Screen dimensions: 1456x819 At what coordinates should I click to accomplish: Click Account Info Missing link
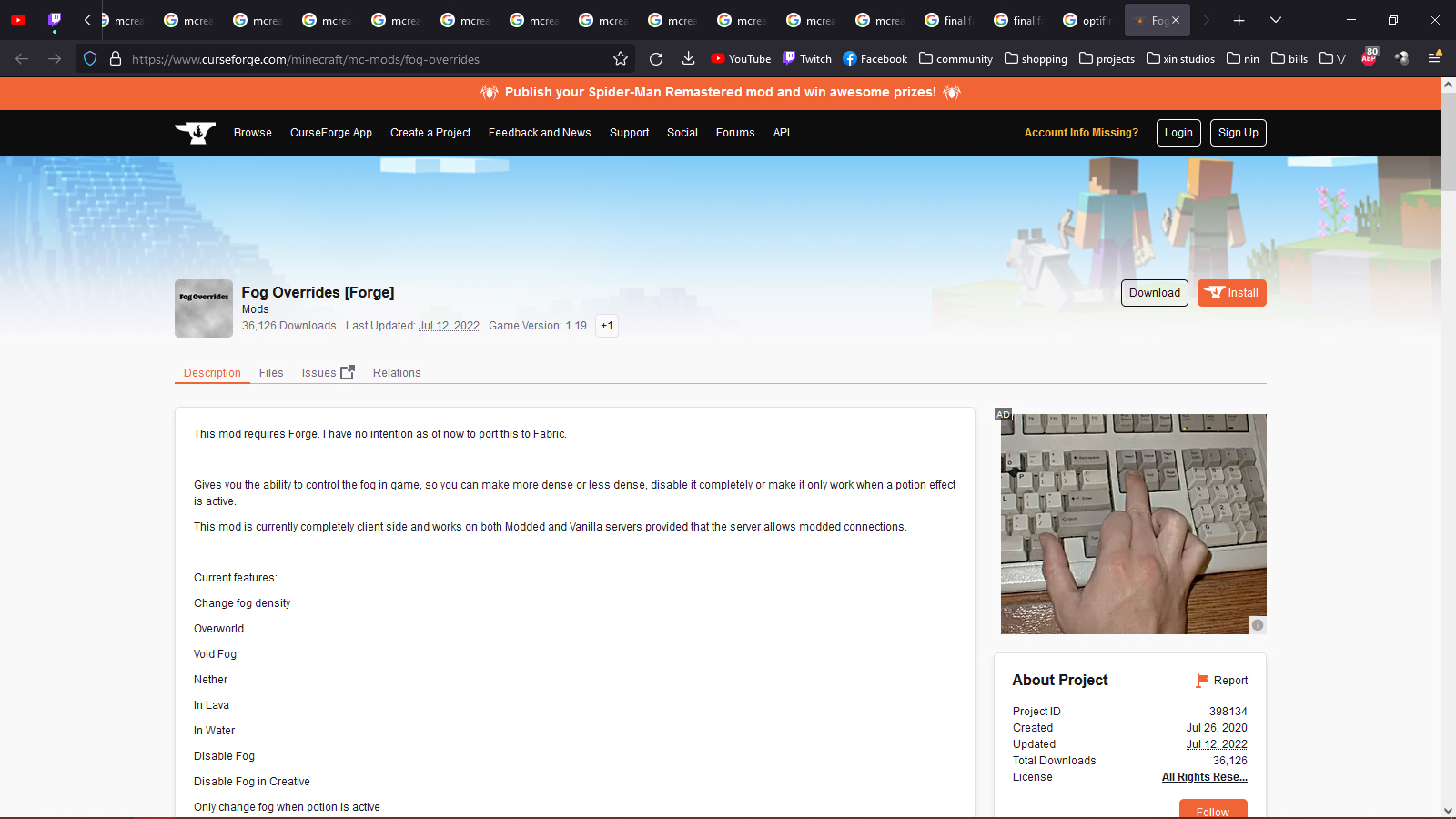click(1081, 133)
